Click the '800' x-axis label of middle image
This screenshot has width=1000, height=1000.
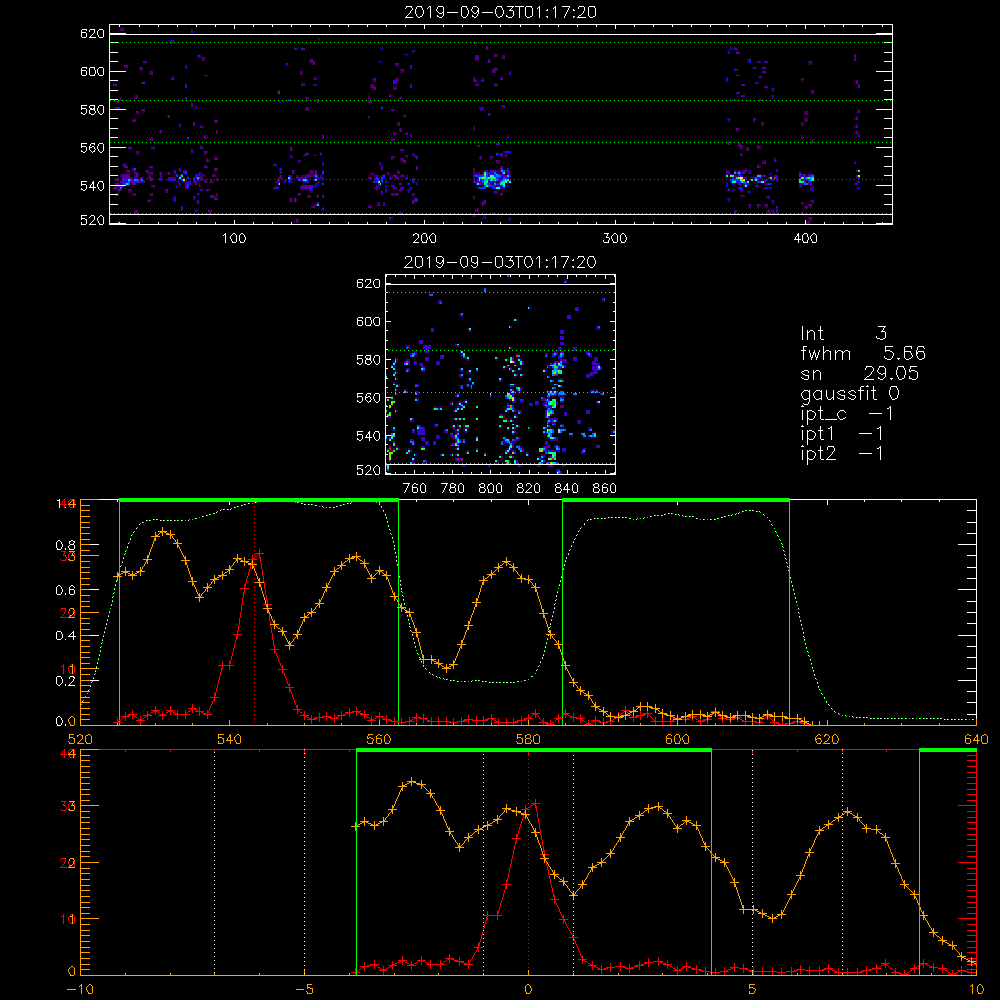490,489
